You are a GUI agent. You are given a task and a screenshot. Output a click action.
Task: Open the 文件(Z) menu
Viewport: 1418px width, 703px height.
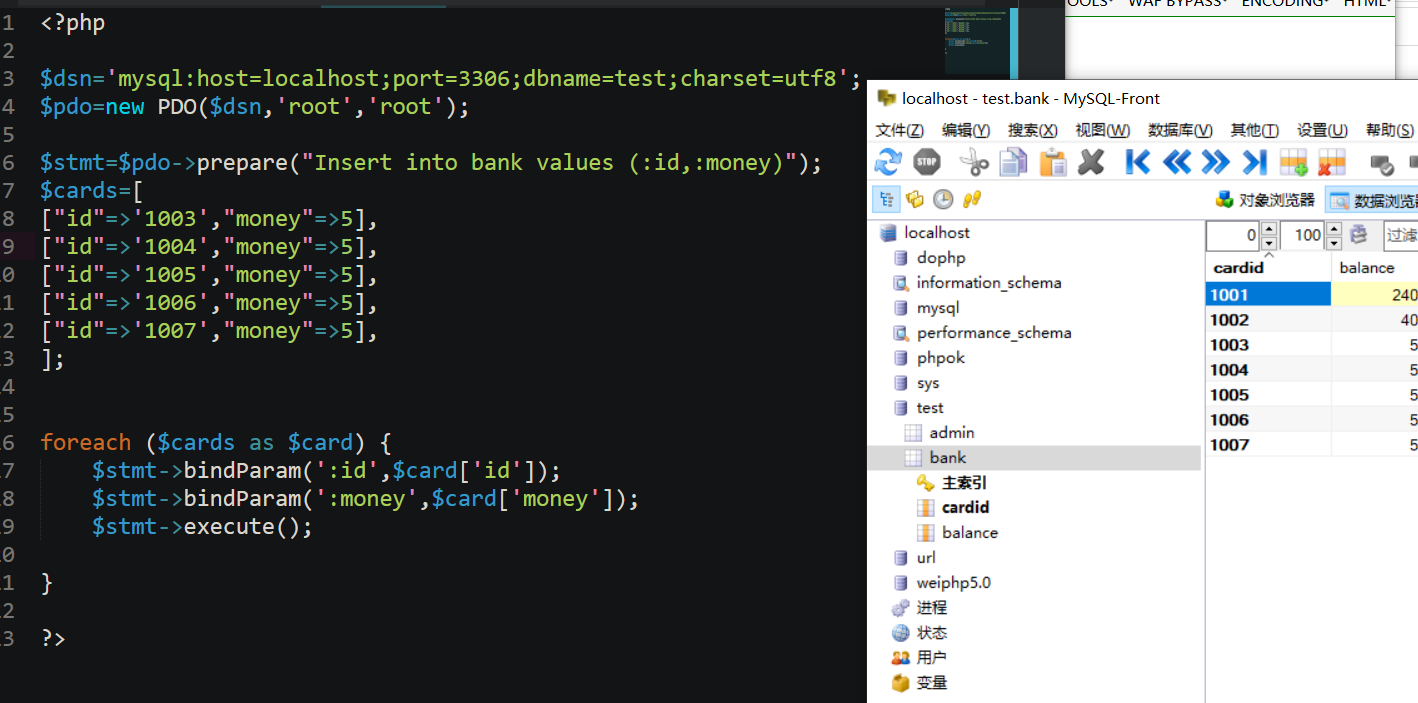click(899, 131)
